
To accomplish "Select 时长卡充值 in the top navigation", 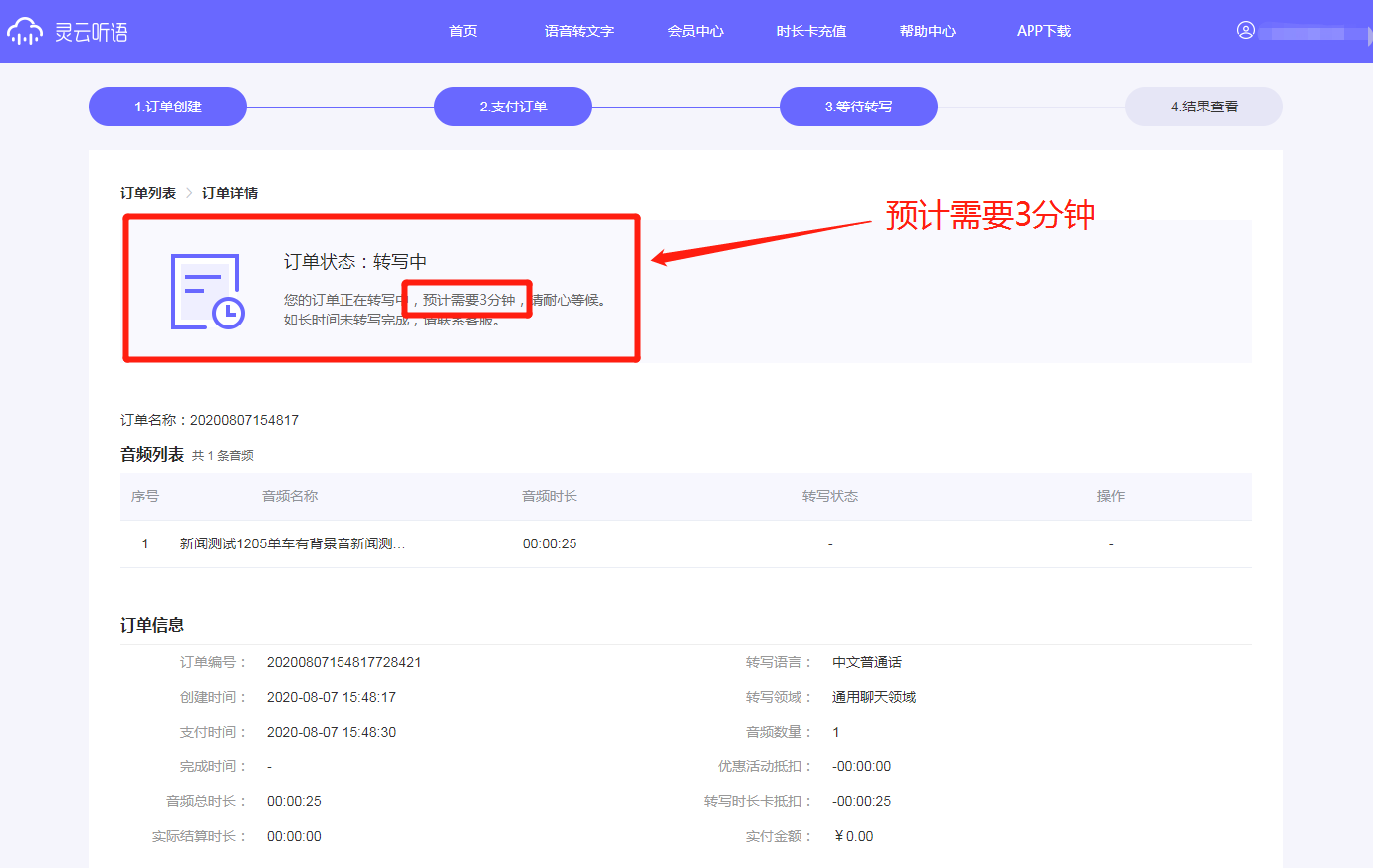I will click(811, 31).
